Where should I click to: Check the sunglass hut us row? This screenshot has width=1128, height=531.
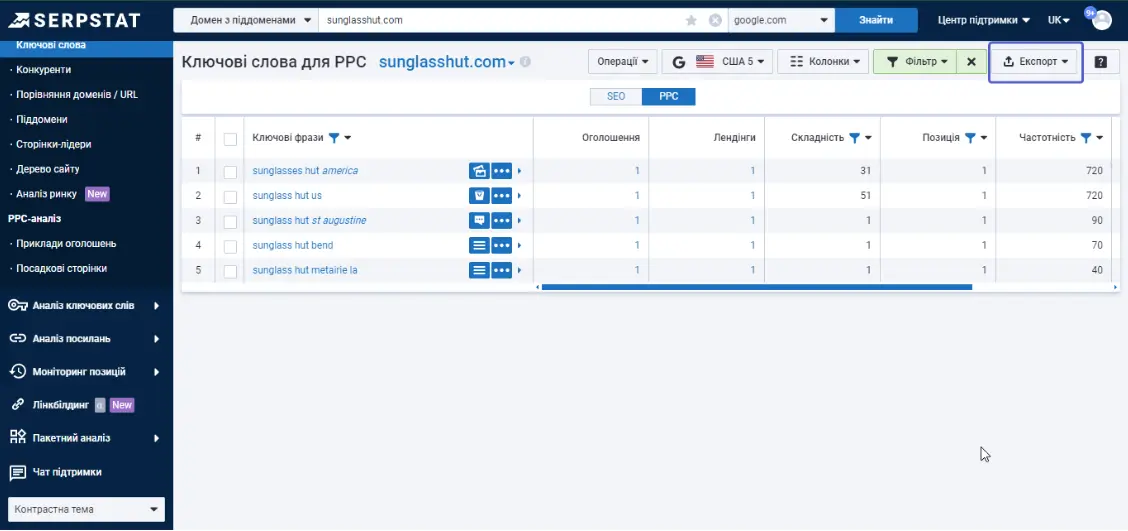click(230, 196)
